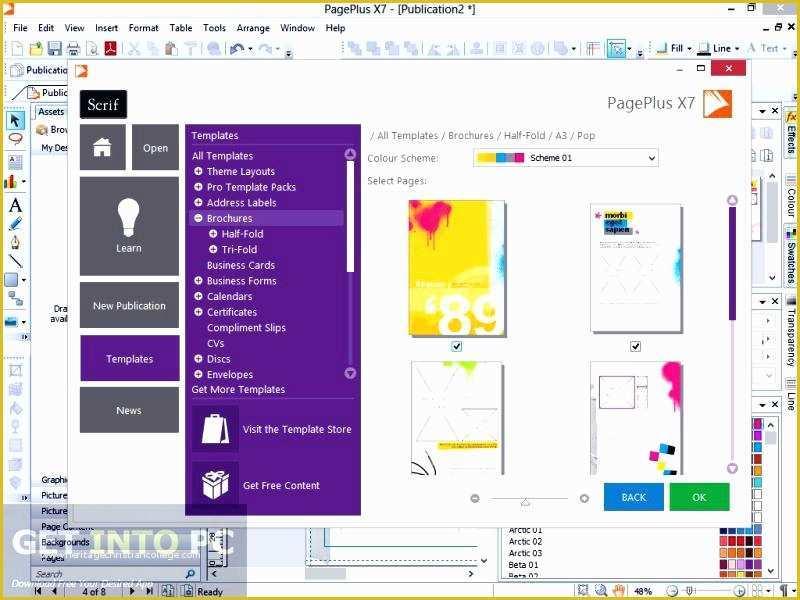Click the Search field in Assets panel
Screen dimensions: 800x600
tap(108, 574)
